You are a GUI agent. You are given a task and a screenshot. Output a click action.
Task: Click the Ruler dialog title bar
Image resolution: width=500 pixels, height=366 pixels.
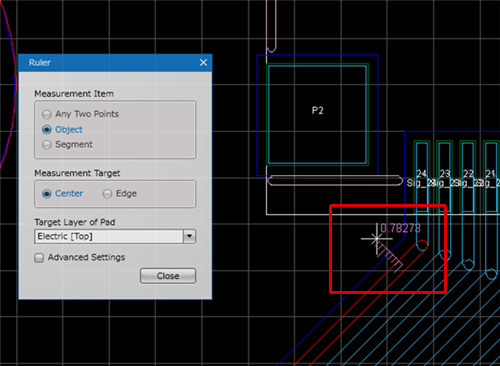pos(115,63)
